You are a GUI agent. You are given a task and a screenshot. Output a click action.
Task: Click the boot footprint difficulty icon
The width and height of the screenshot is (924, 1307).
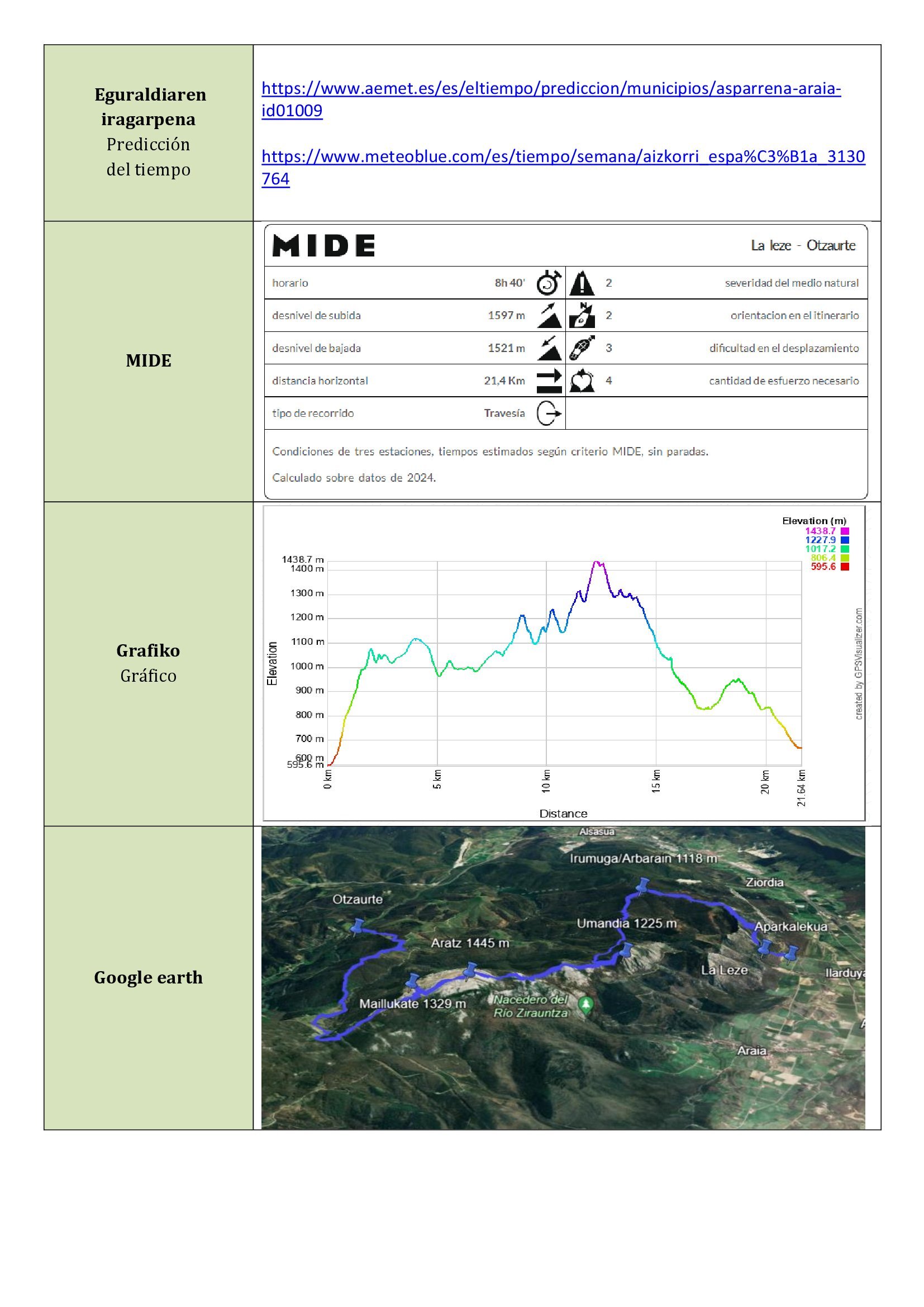tap(582, 348)
